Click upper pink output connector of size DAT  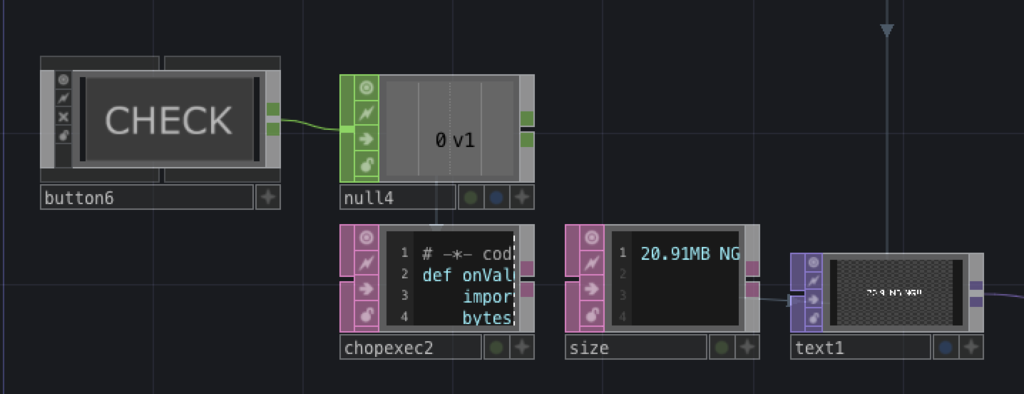(x=752, y=269)
